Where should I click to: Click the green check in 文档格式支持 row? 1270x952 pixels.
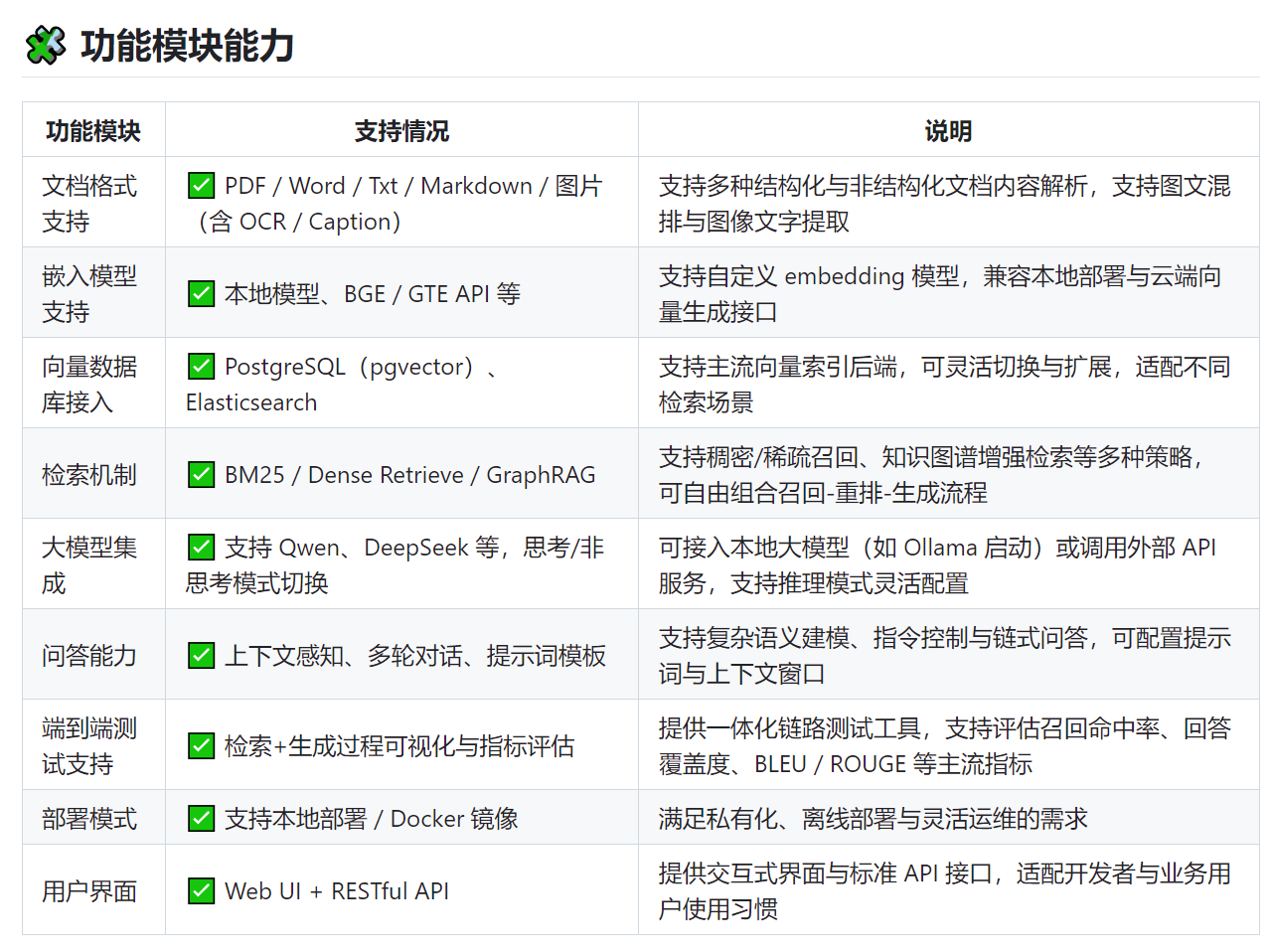pos(201,186)
